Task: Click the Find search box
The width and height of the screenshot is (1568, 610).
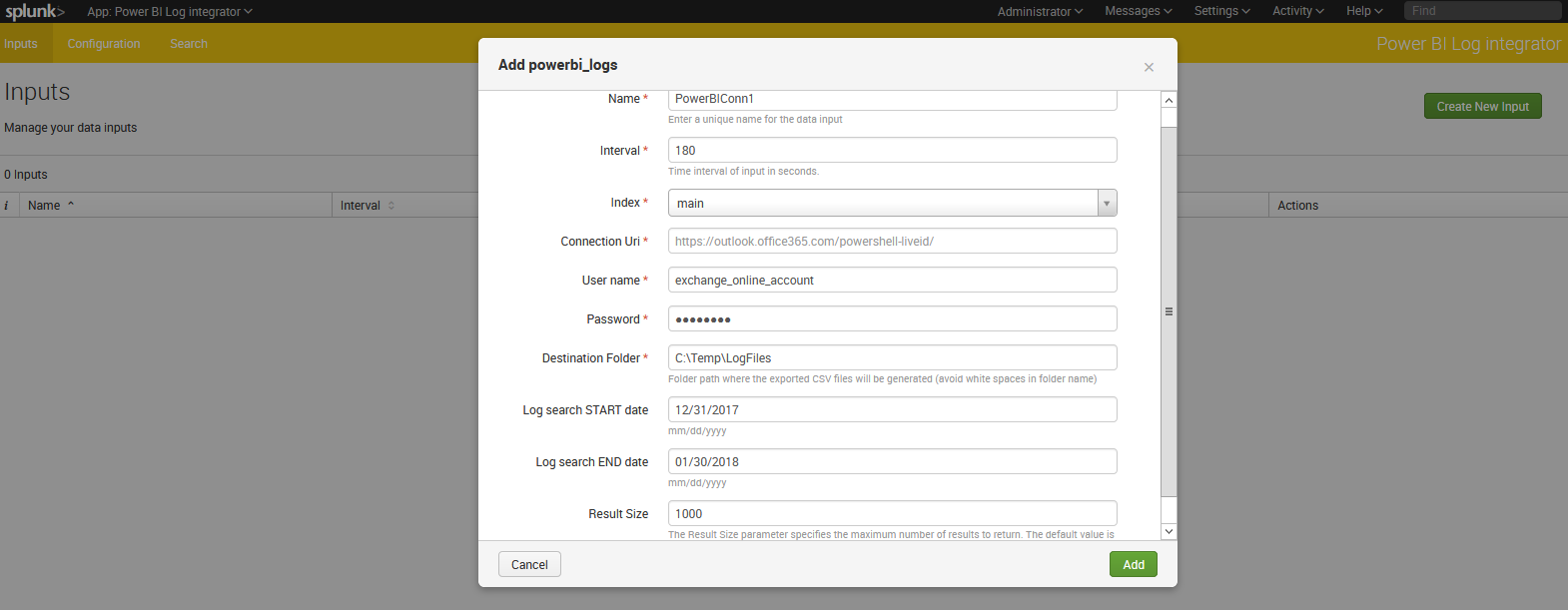Action: (1482, 11)
